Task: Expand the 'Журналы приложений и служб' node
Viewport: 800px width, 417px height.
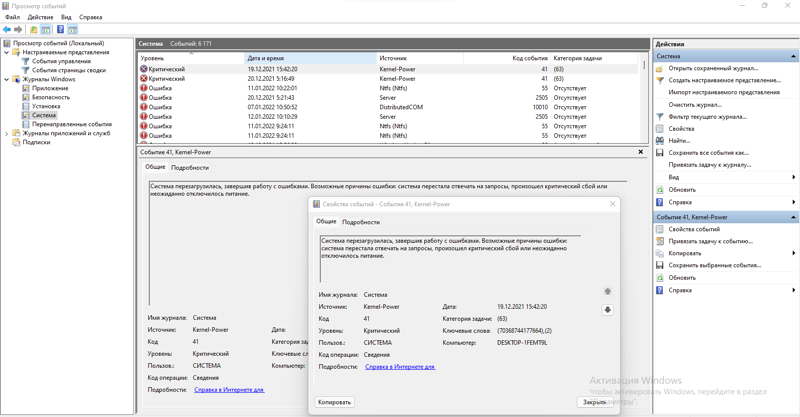Action: coord(7,133)
